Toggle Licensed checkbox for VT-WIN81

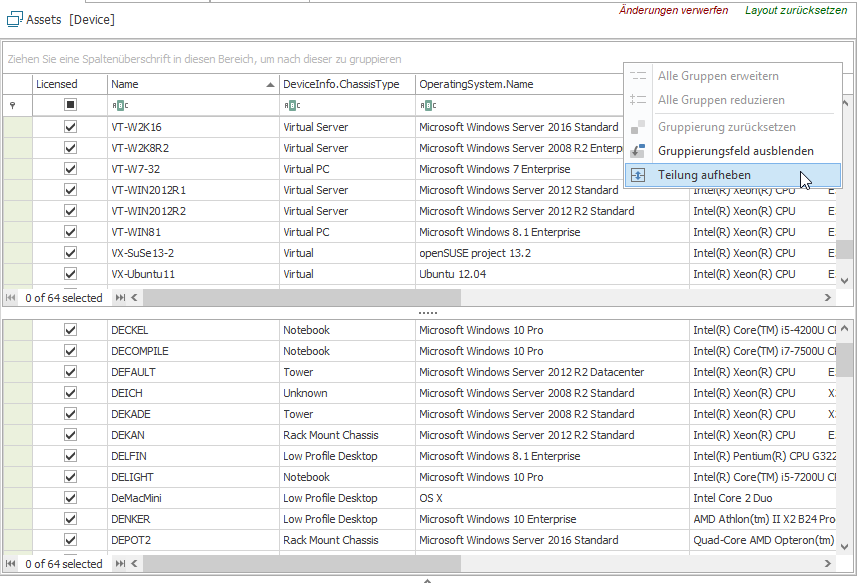(70, 232)
